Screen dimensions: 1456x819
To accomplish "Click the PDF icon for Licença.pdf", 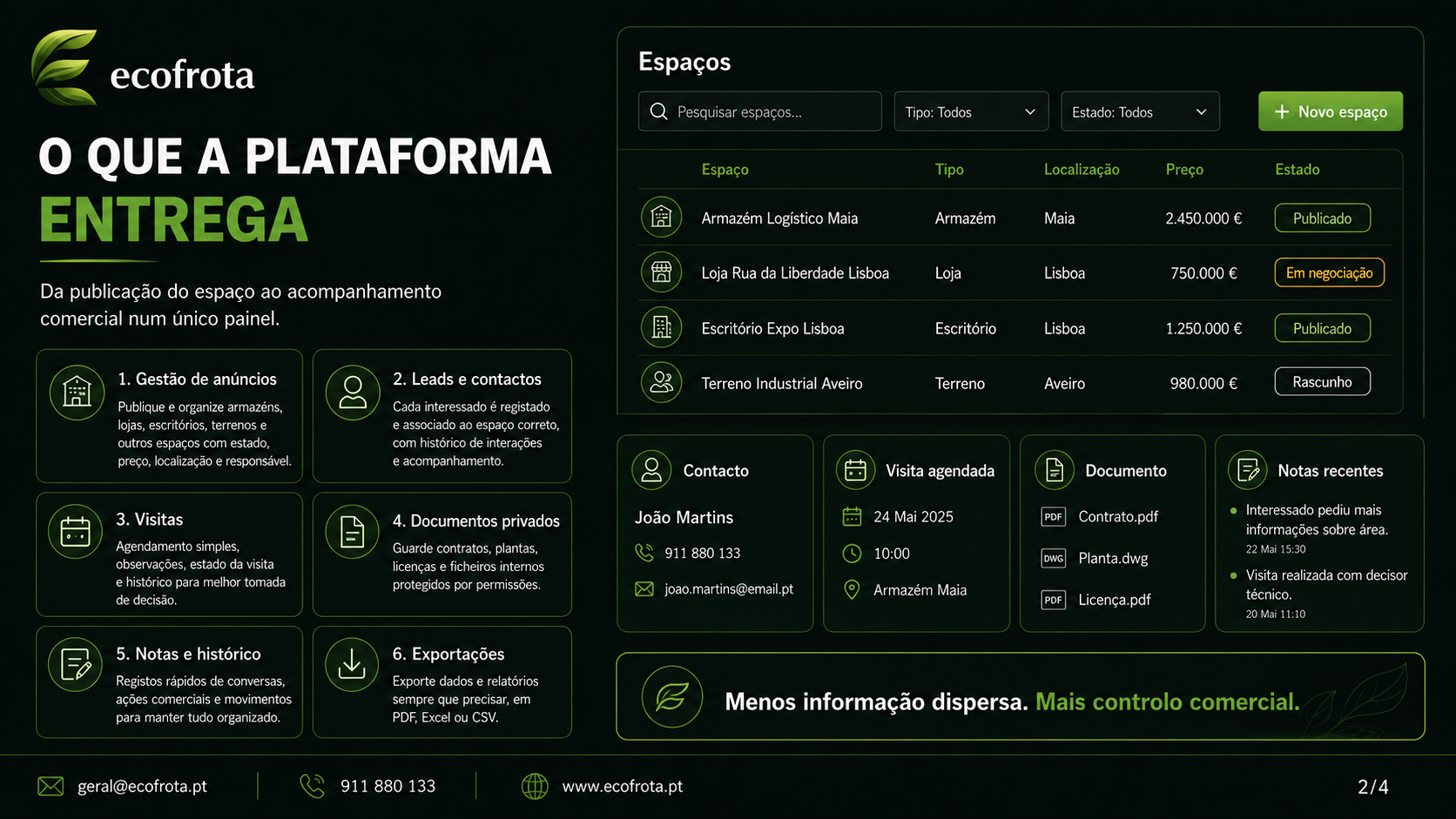I will (1054, 600).
